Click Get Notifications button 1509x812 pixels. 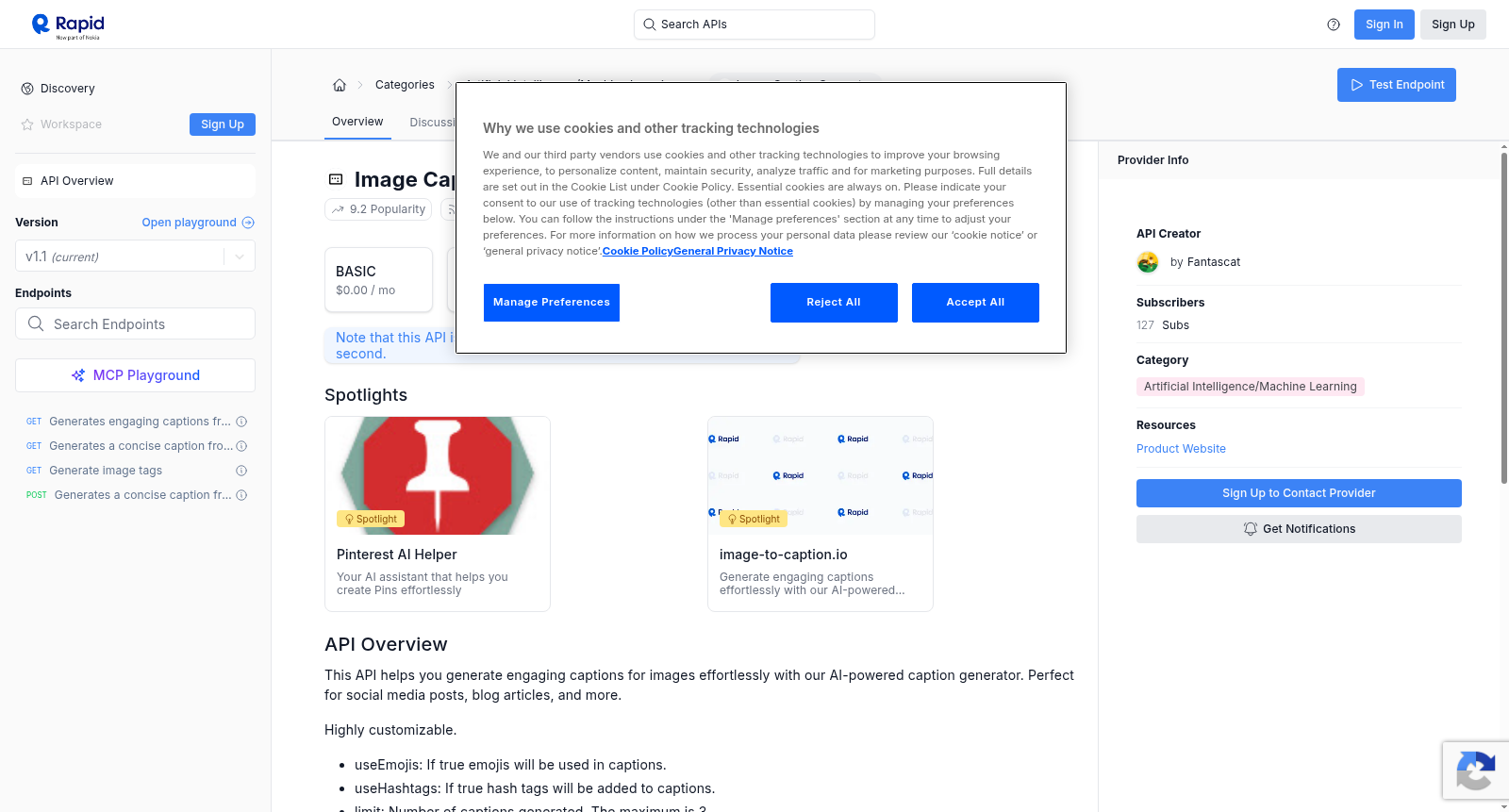[x=1299, y=529]
